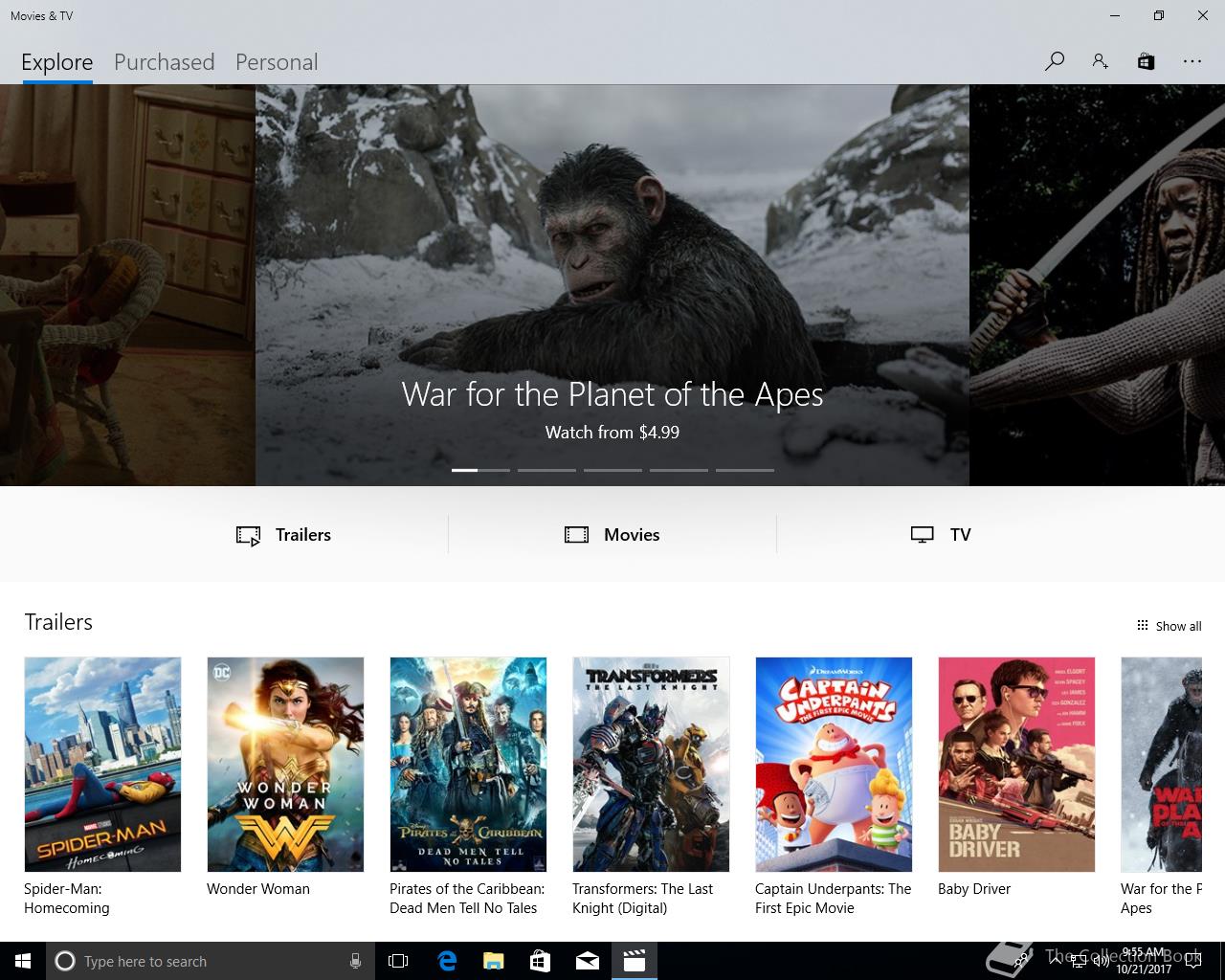
Task: Click the taskbar microphone icon
Action: 355,961
